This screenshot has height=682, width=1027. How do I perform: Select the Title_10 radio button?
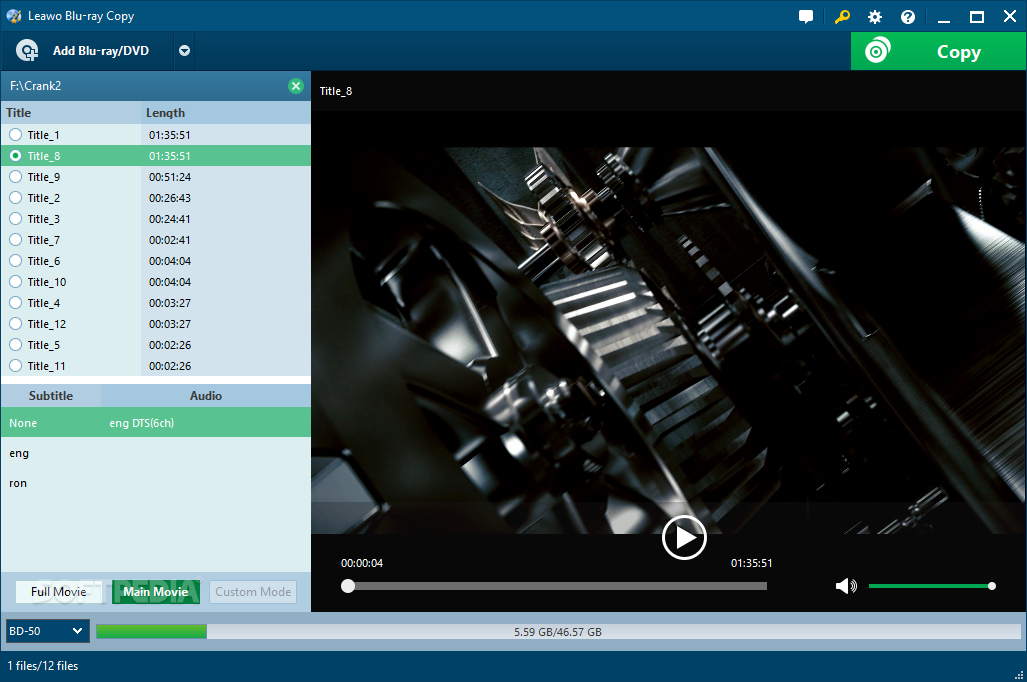pos(16,282)
